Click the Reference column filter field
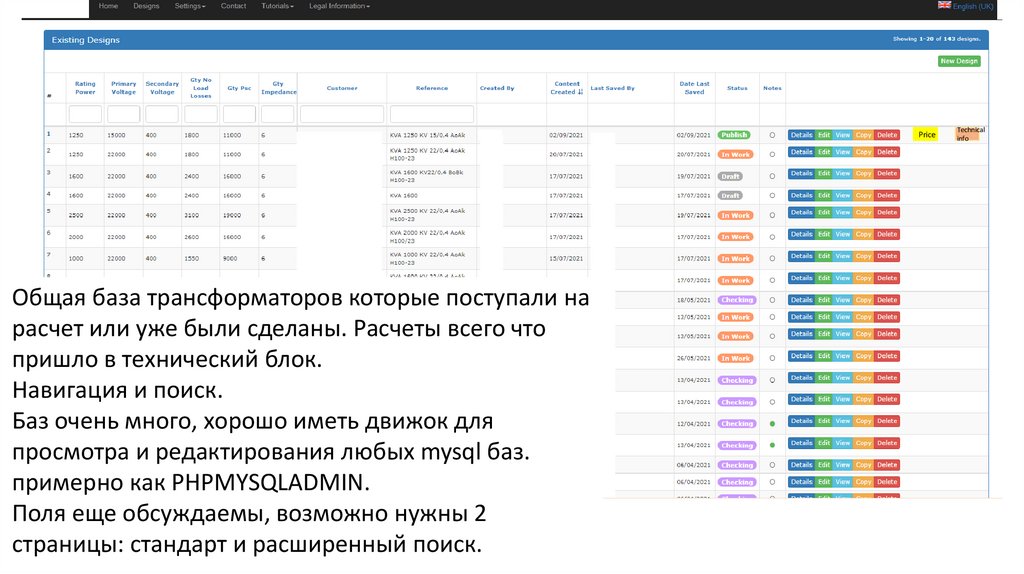The width and height of the screenshot is (1024, 574). pyautogui.click(x=431, y=114)
